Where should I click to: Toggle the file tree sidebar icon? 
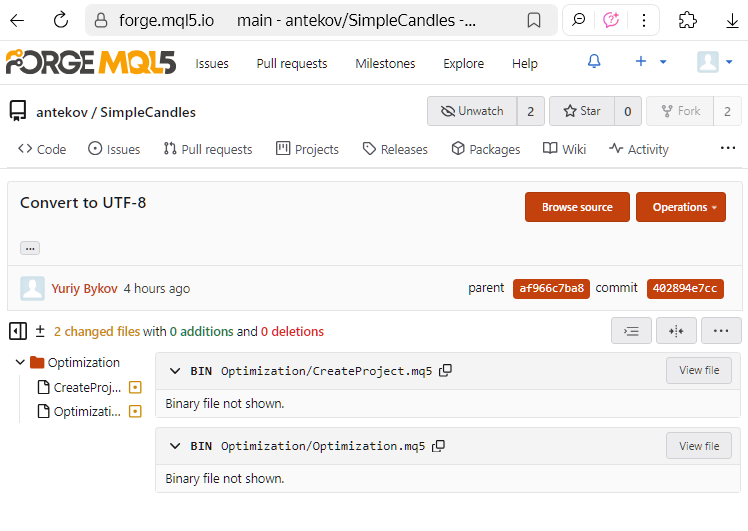click(x=17, y=331)
